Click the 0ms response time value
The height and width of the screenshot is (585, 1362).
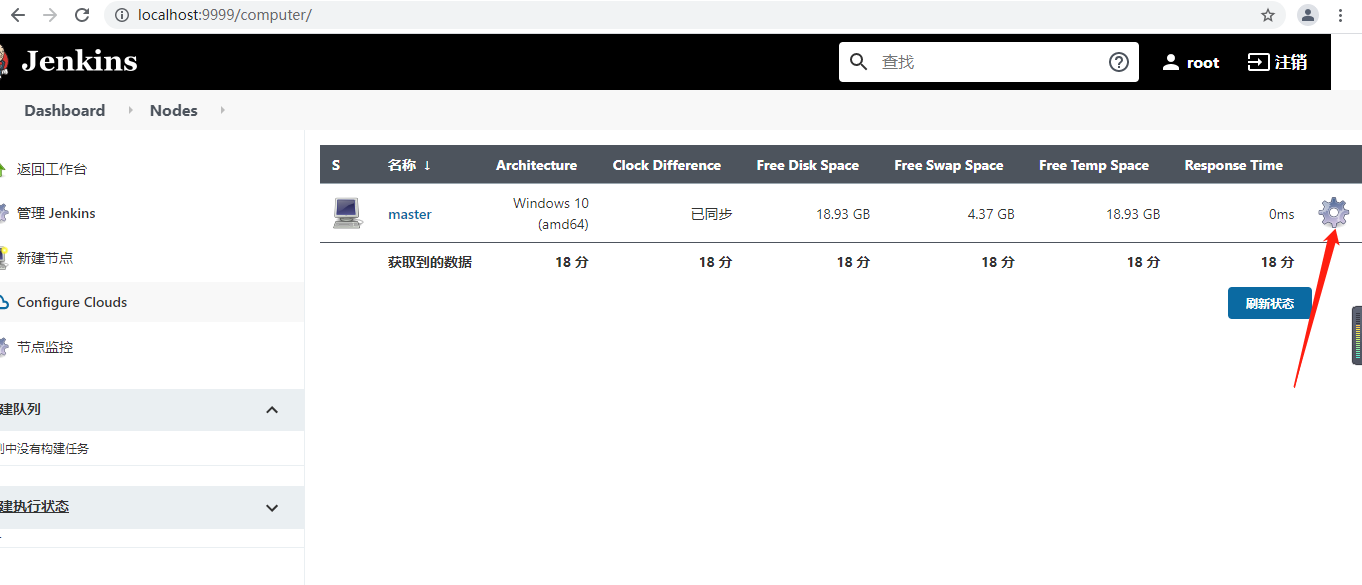(1282, 214)
